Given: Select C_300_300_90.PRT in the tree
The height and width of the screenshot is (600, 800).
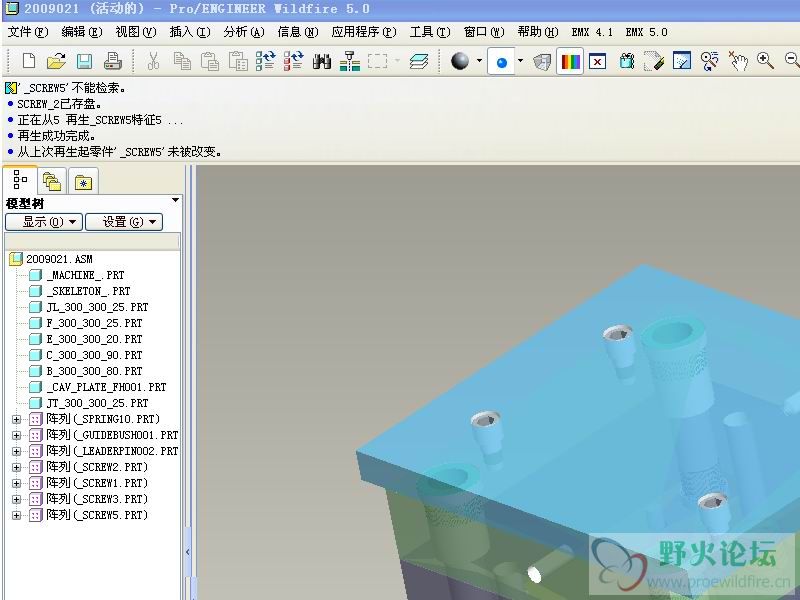Looking at the screenshot, I should click(x=86, y=355).
